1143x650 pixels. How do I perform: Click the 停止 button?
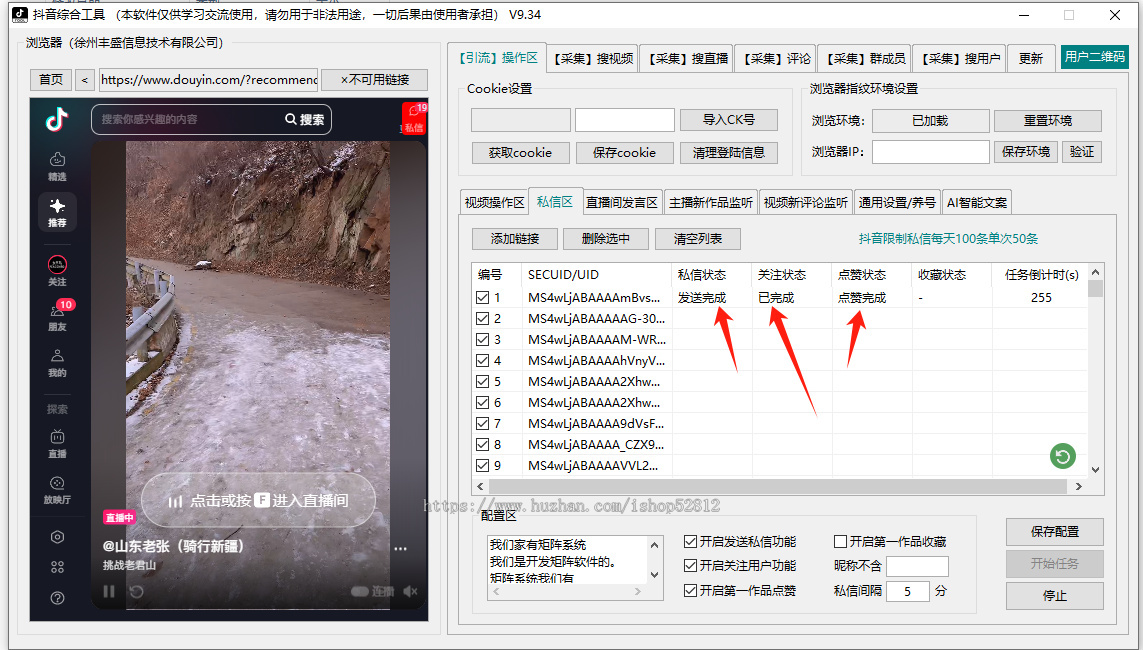[1055, 596]
